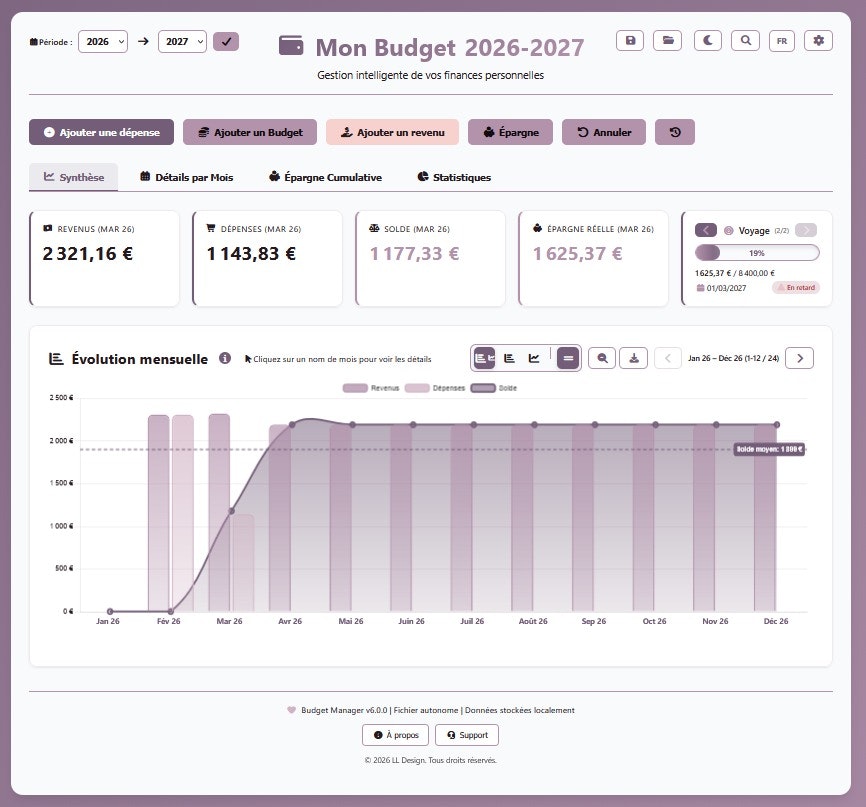Open the 2026 start year dropdown

click(103, 42)
